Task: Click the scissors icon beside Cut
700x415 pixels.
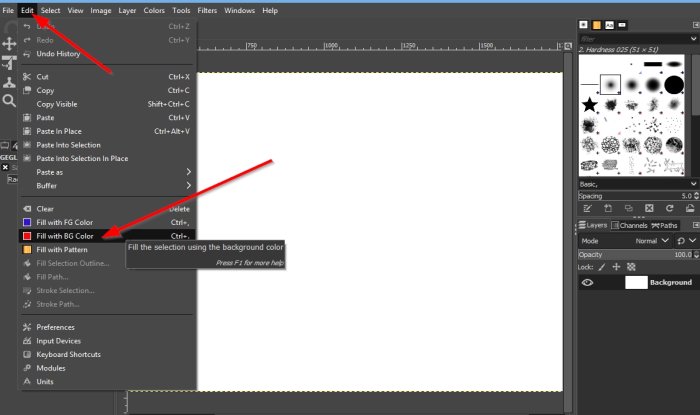Action: click(27, 77)
